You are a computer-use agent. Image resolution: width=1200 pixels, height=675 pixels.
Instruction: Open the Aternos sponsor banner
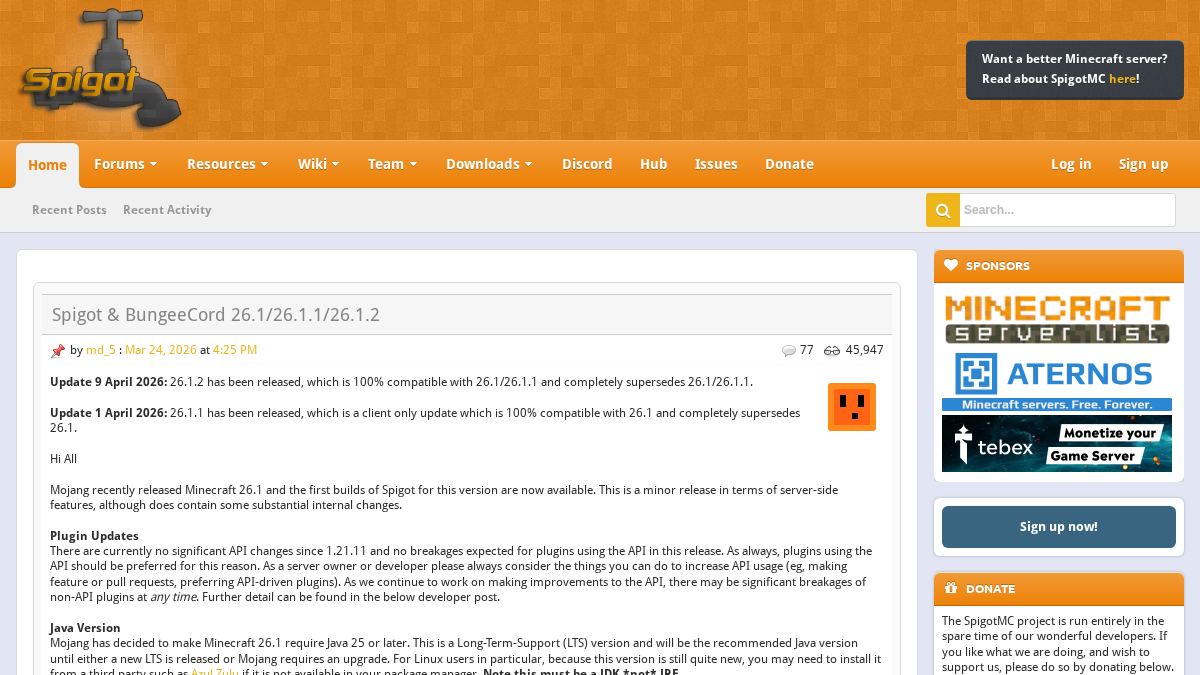coord(1057,381)
